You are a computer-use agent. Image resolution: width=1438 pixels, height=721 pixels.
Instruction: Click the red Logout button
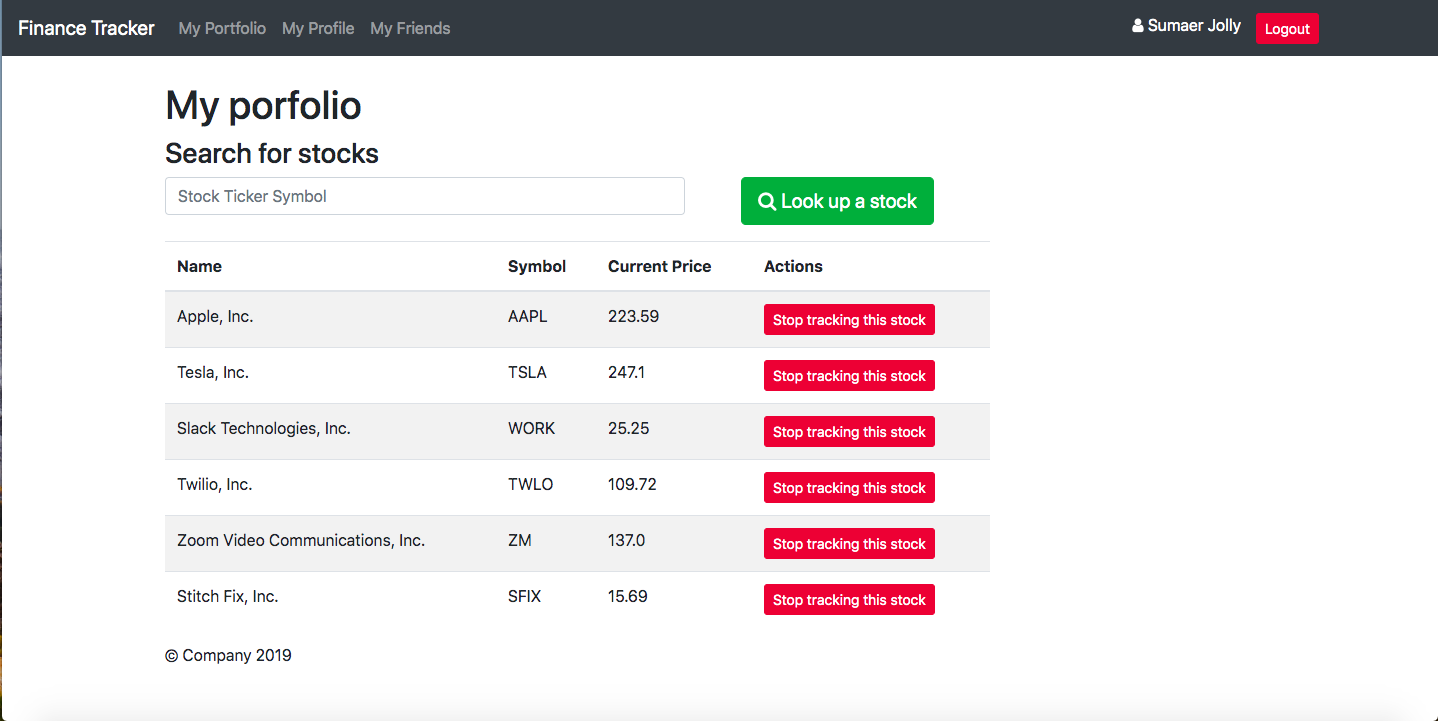tap(1287, 29)
